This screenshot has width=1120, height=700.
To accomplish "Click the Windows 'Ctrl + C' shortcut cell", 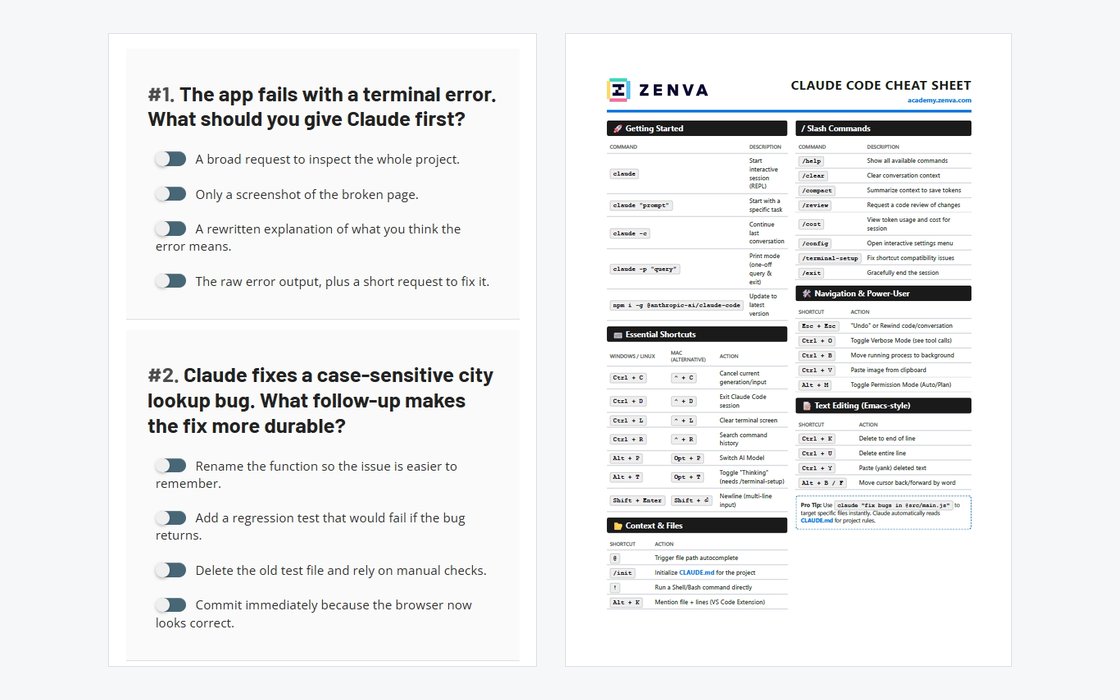I will tap(628, 378).
